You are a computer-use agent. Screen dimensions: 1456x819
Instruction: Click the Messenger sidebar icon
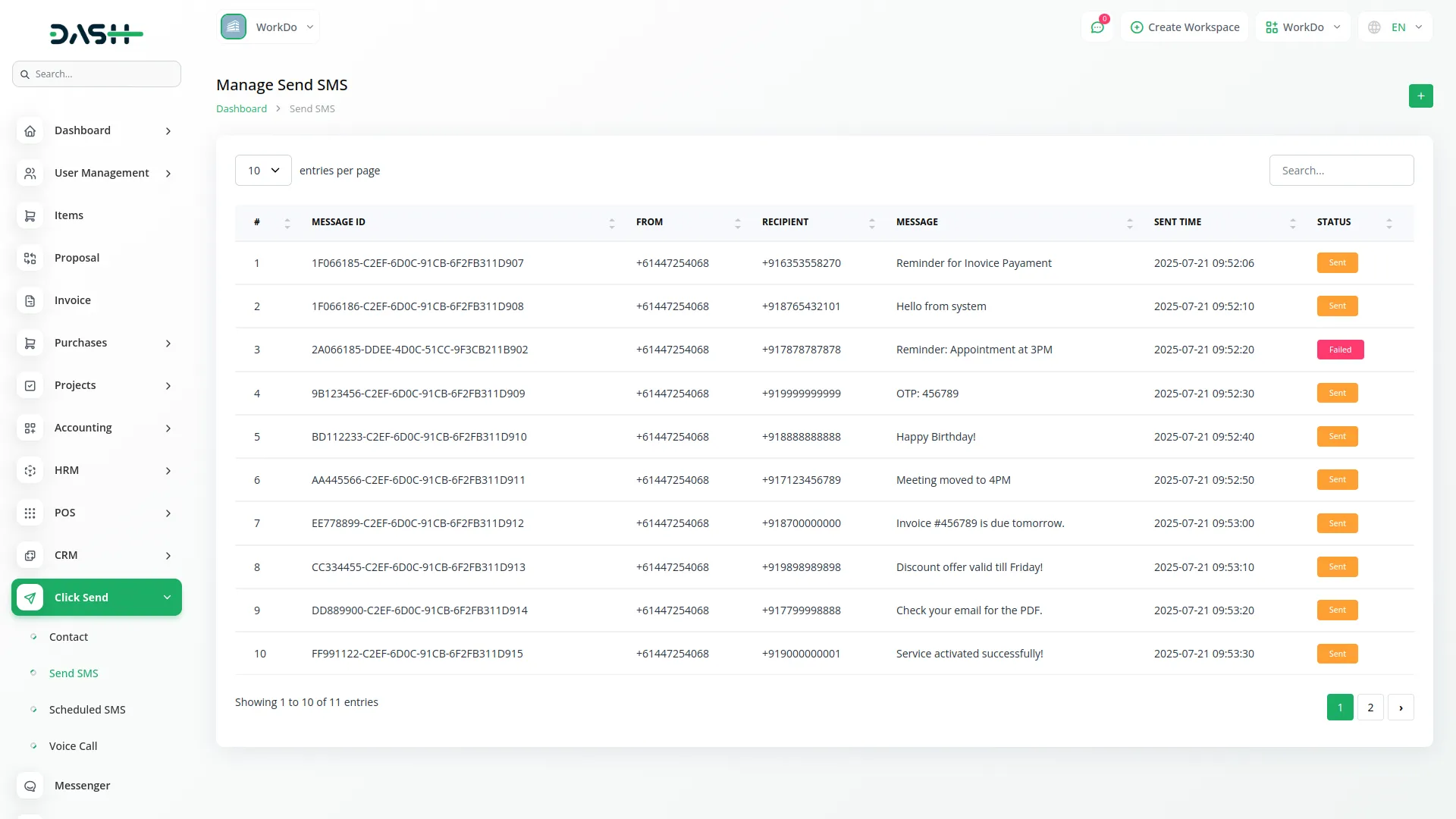(x=30, y=786)
